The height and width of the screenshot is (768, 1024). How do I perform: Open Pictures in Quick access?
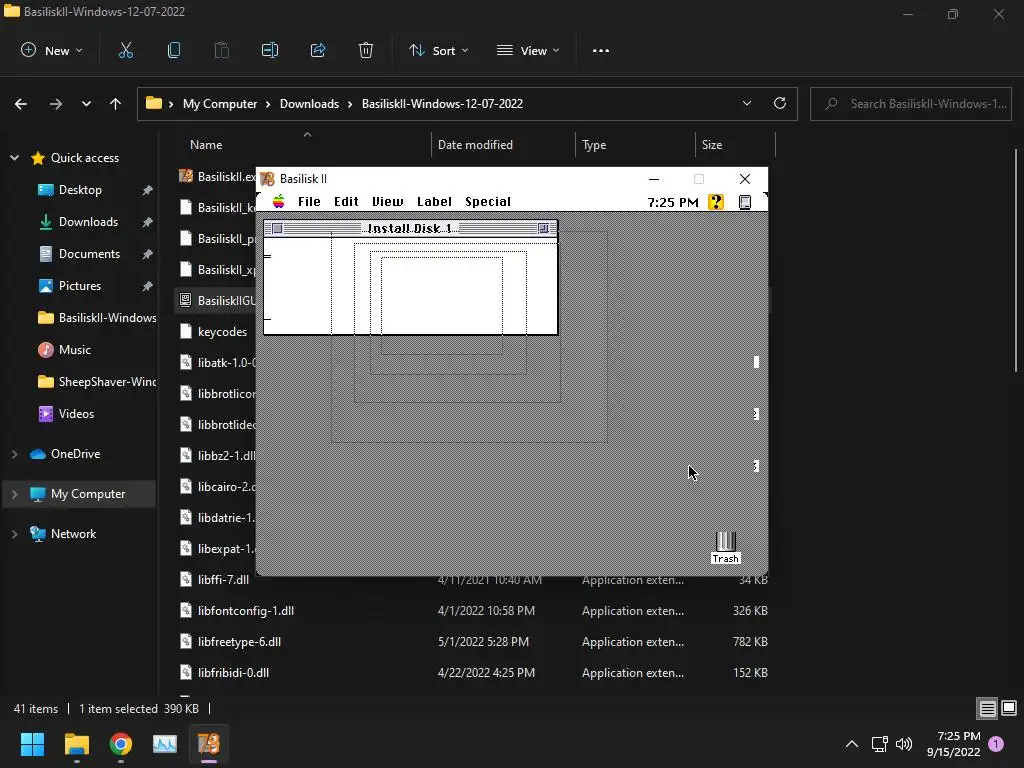[x=80, y=286]
